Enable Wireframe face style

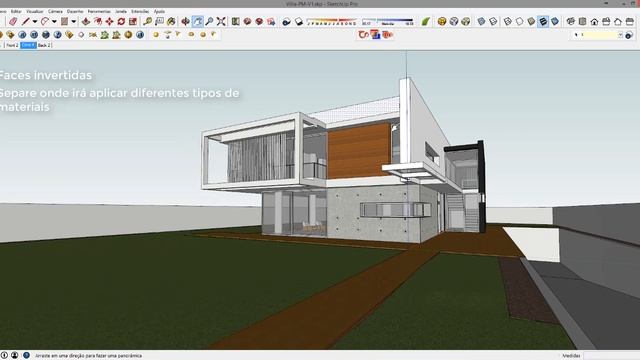pos(507,21)
